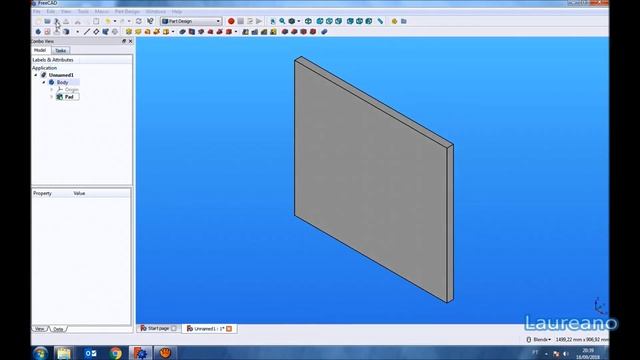Click the magnifier Fit selection icon
Image resolution: width=640 pixels, height=360 pixels.
coord(282,21)
